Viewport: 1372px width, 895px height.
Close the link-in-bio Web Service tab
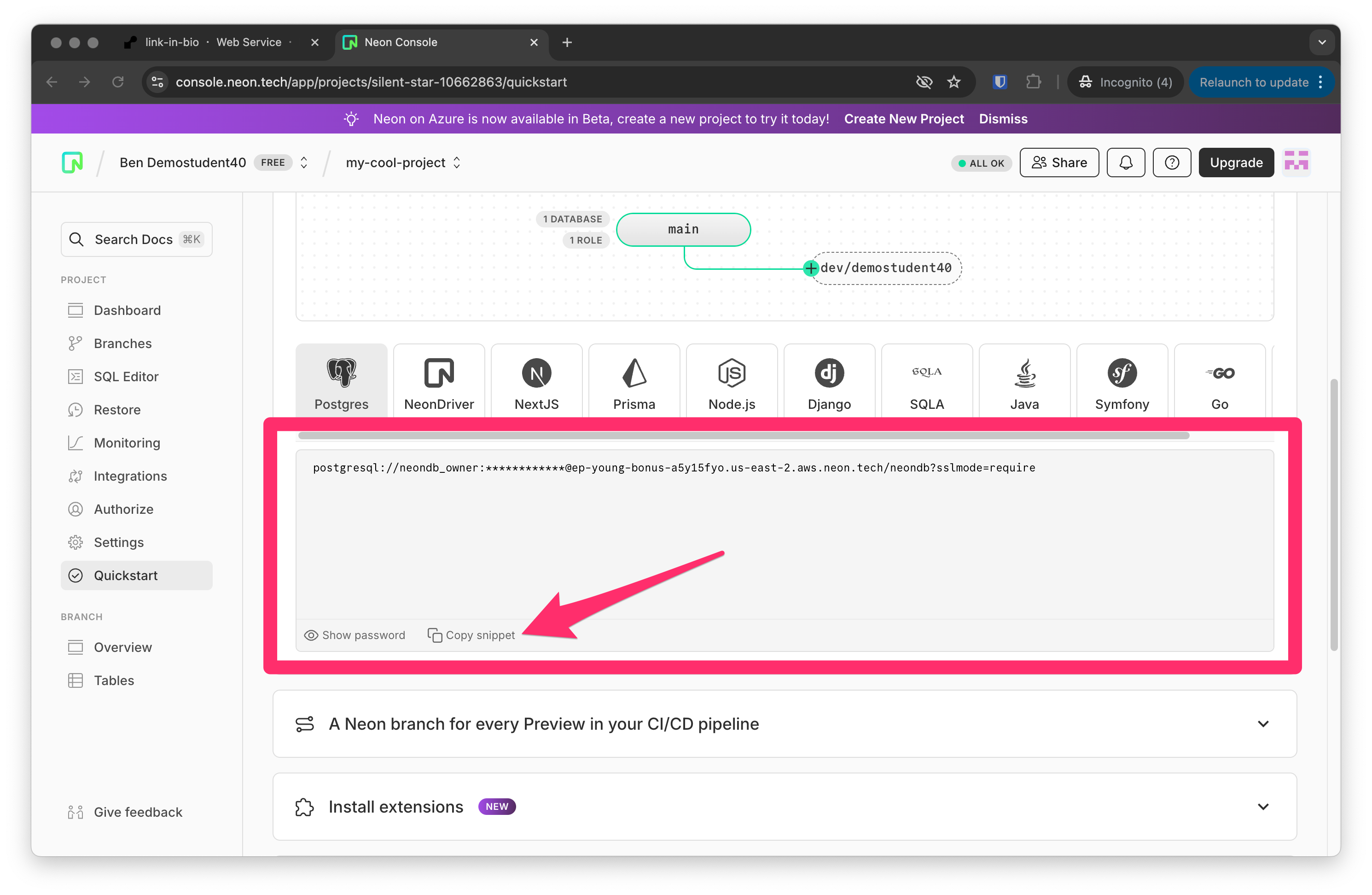pos(315,42)
